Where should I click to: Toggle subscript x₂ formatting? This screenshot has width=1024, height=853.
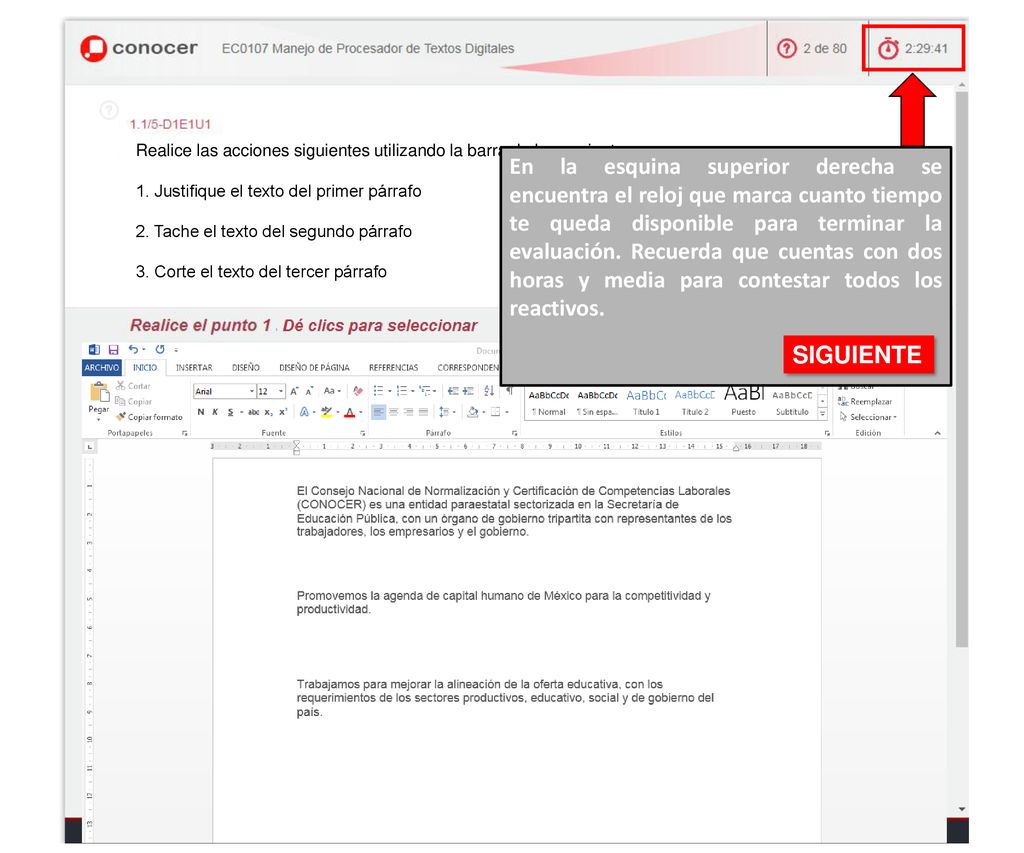(x=268, y=412)
